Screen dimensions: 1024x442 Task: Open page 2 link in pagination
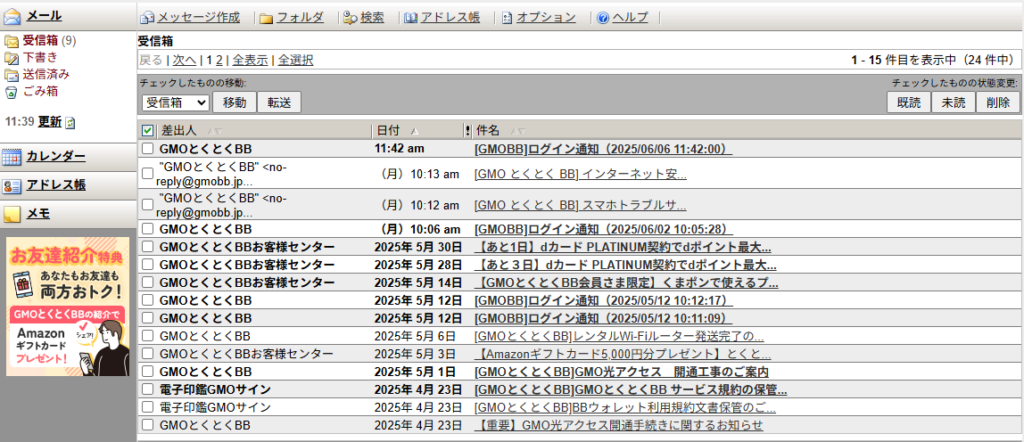219,61
